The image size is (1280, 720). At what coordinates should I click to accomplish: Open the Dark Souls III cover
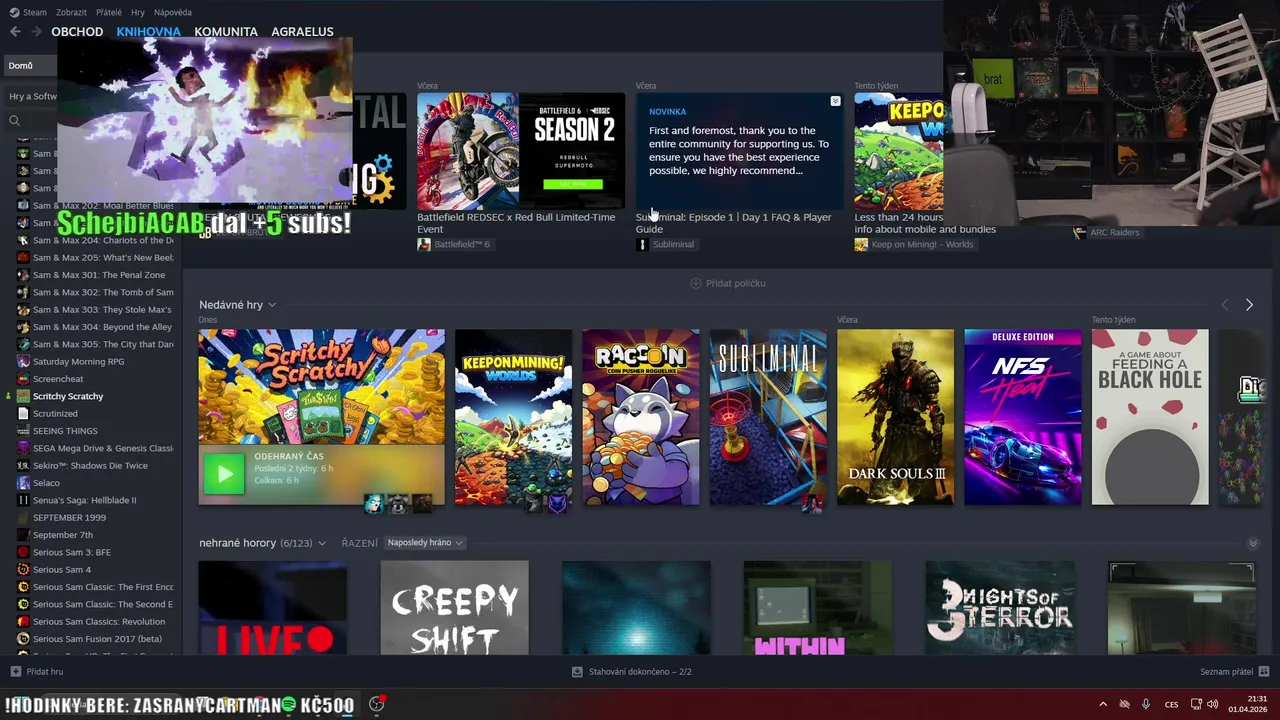(x=895, y=417)
